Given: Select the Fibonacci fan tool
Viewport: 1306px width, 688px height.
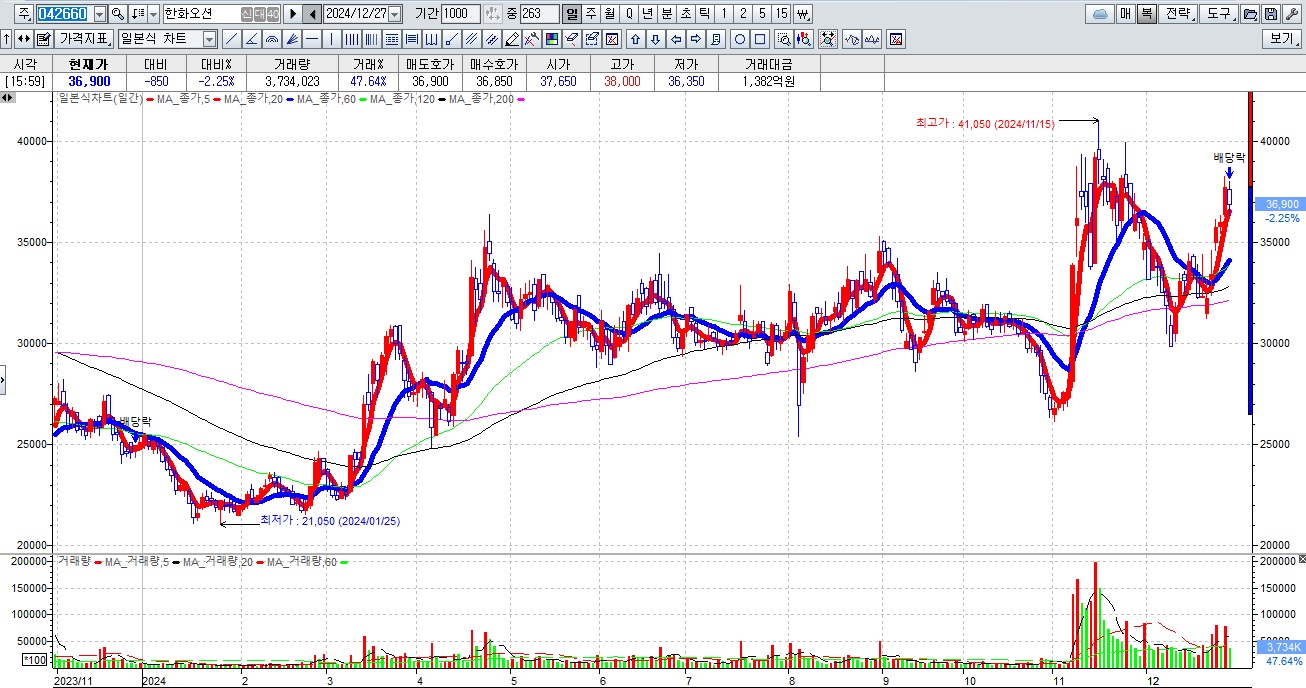Looking at the screenshot, I should coord(291,39).
